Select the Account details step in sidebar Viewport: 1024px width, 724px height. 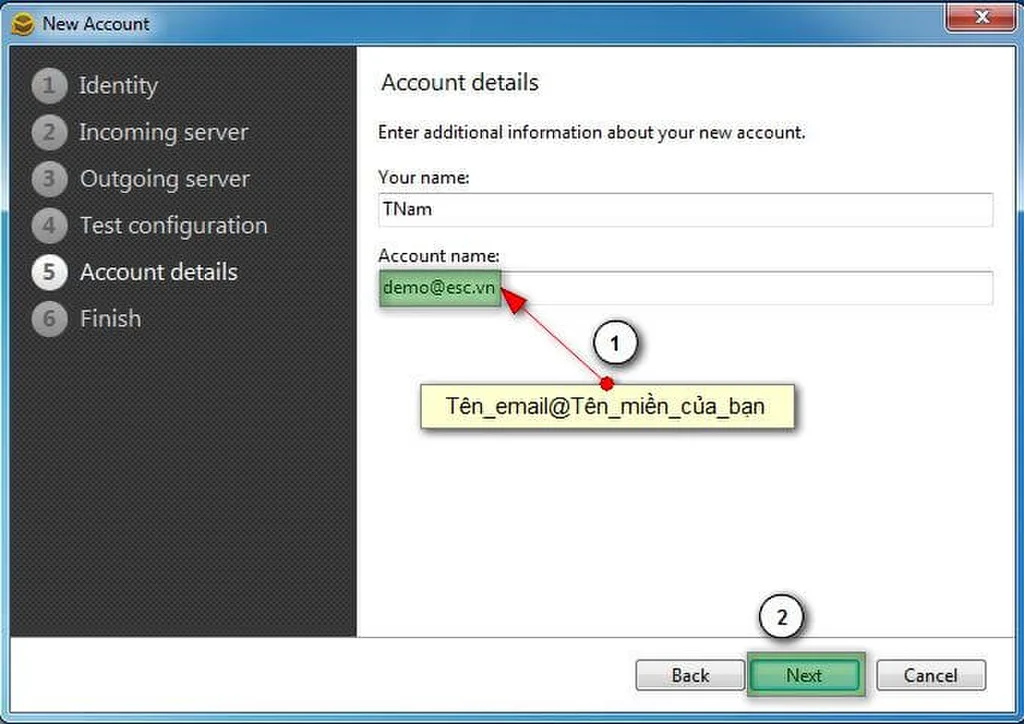point(135,272)
